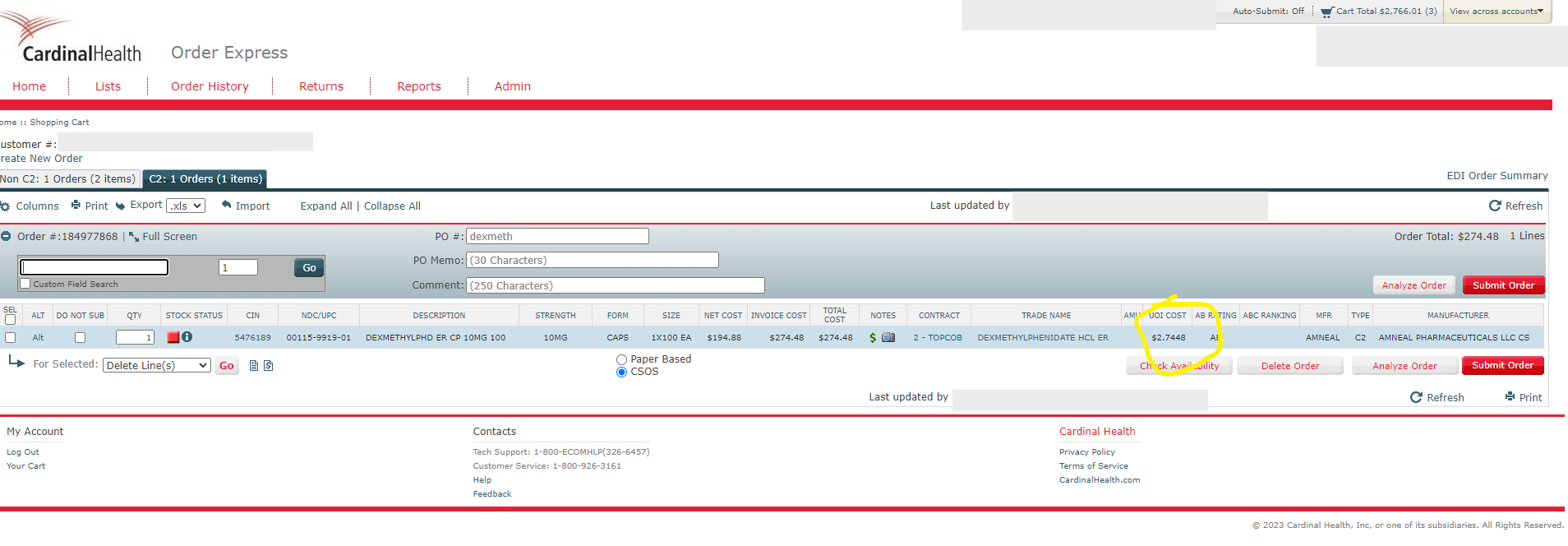Open View across accounts dropdown
Viewport: 1568px width, 546px height.
pos(1497,12)
